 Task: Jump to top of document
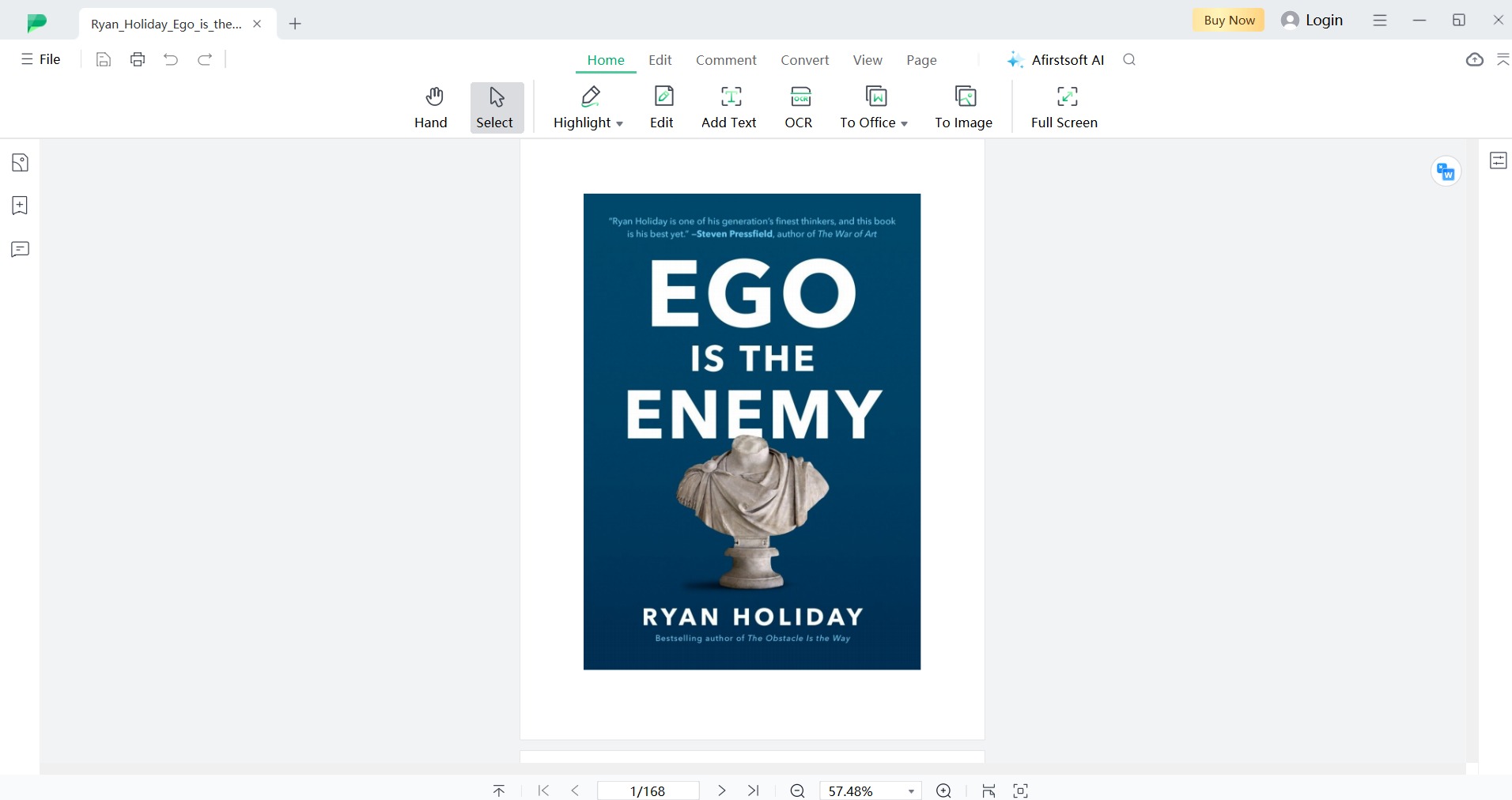tap(499, 791)
